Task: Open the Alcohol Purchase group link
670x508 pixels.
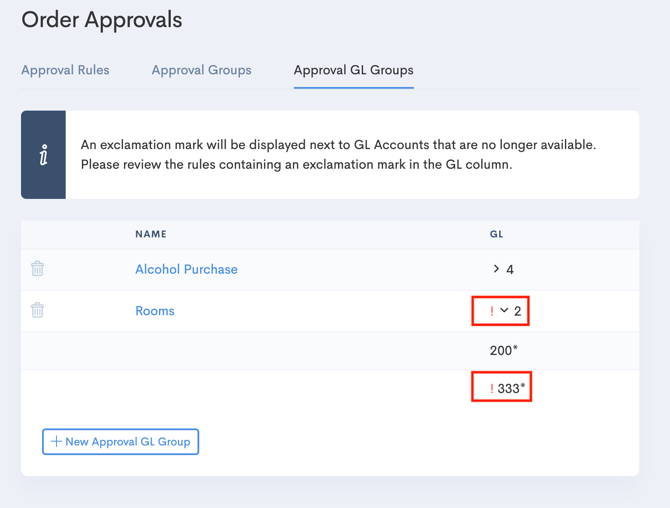Action: (x=186, y=269)
